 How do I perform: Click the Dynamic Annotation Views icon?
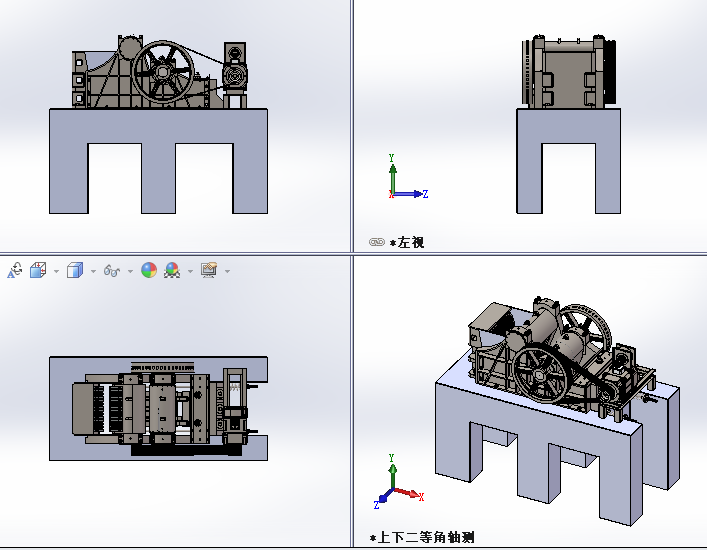(x=15, y=271)
